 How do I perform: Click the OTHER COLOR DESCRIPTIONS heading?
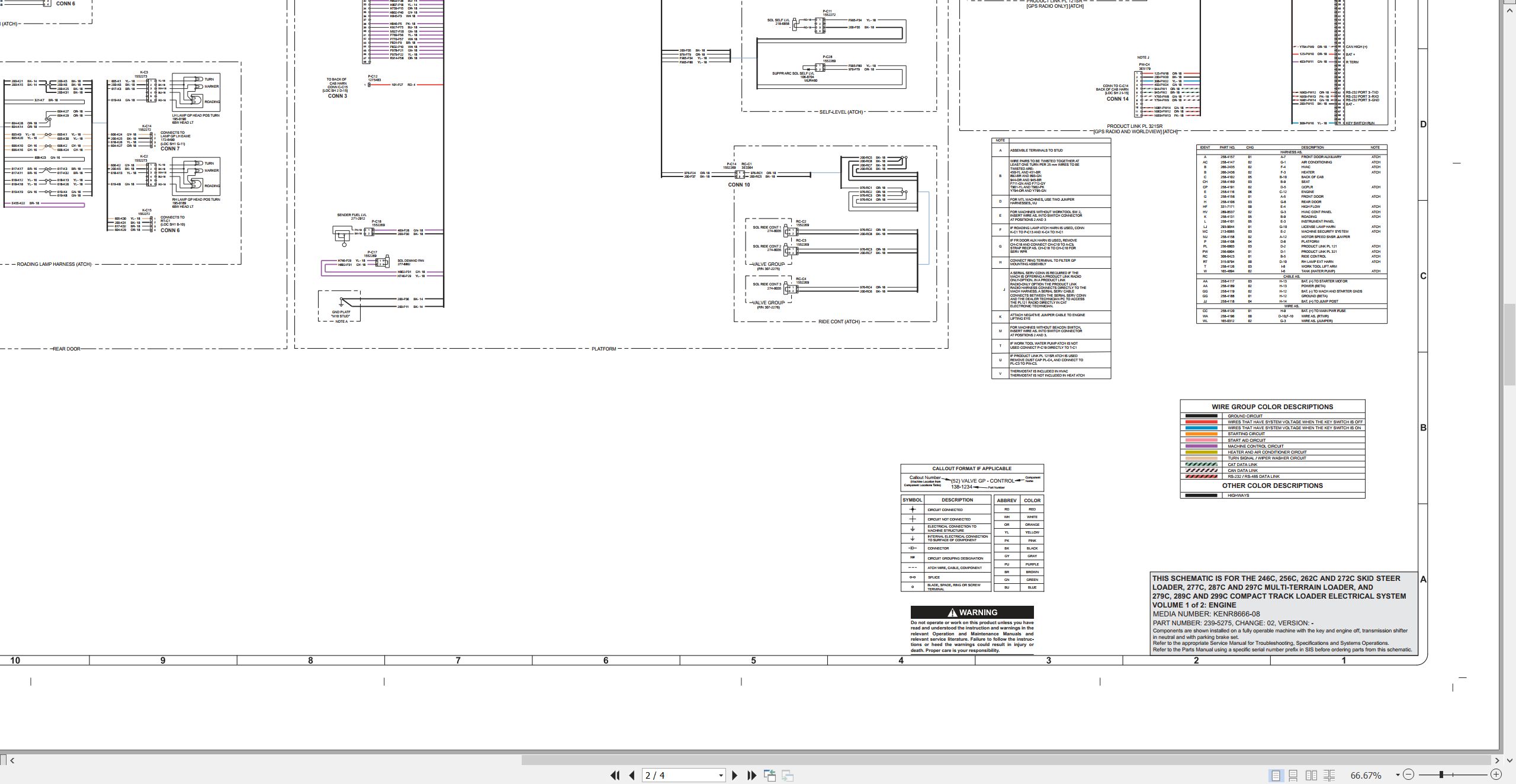pyautogui.click(x=1272, y=486)
